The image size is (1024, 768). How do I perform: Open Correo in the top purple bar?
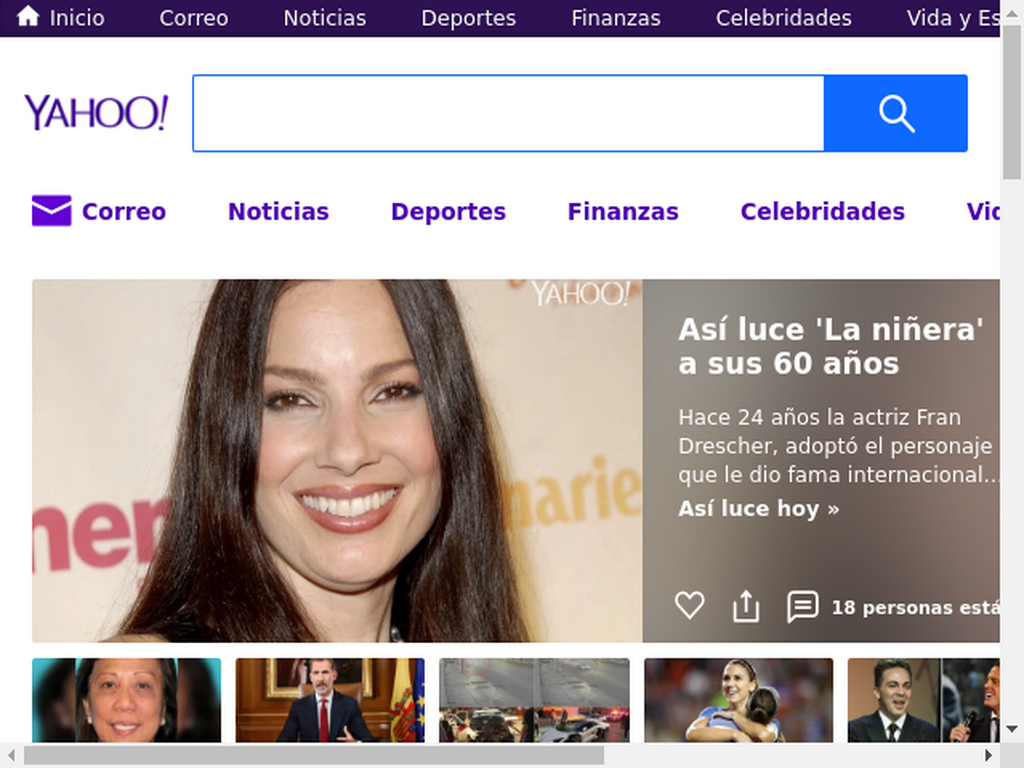click(194, 18)
